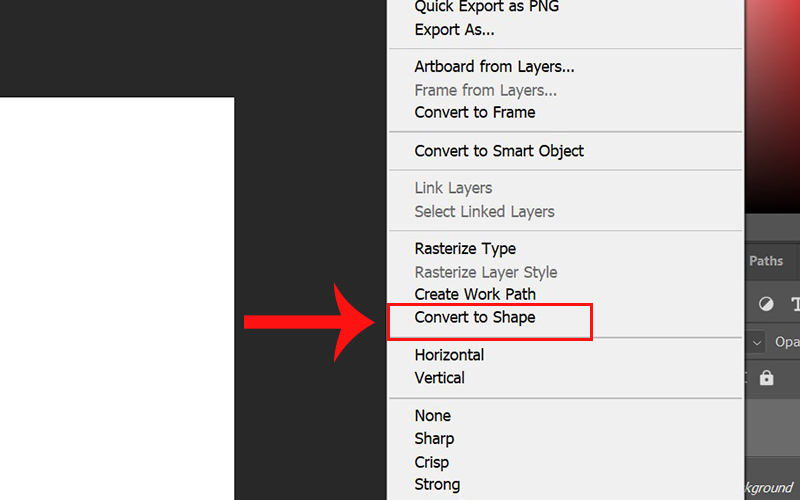The width and height of the screenshot is (800, 500).
Task: Switch to the Paths tab
Action: point(766,261)
